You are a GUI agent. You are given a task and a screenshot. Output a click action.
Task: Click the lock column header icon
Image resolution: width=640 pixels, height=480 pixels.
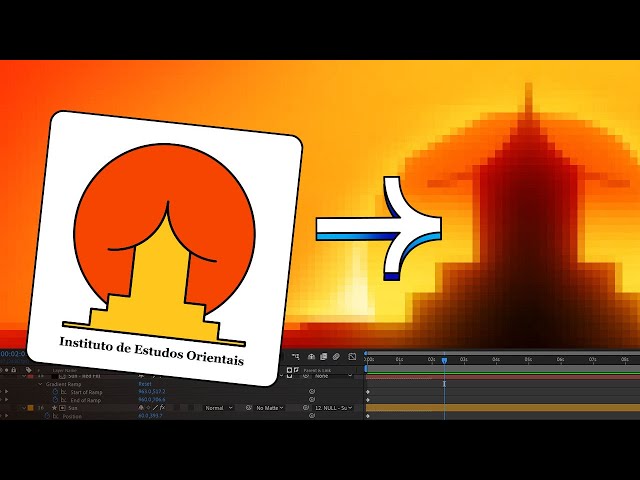13,370
